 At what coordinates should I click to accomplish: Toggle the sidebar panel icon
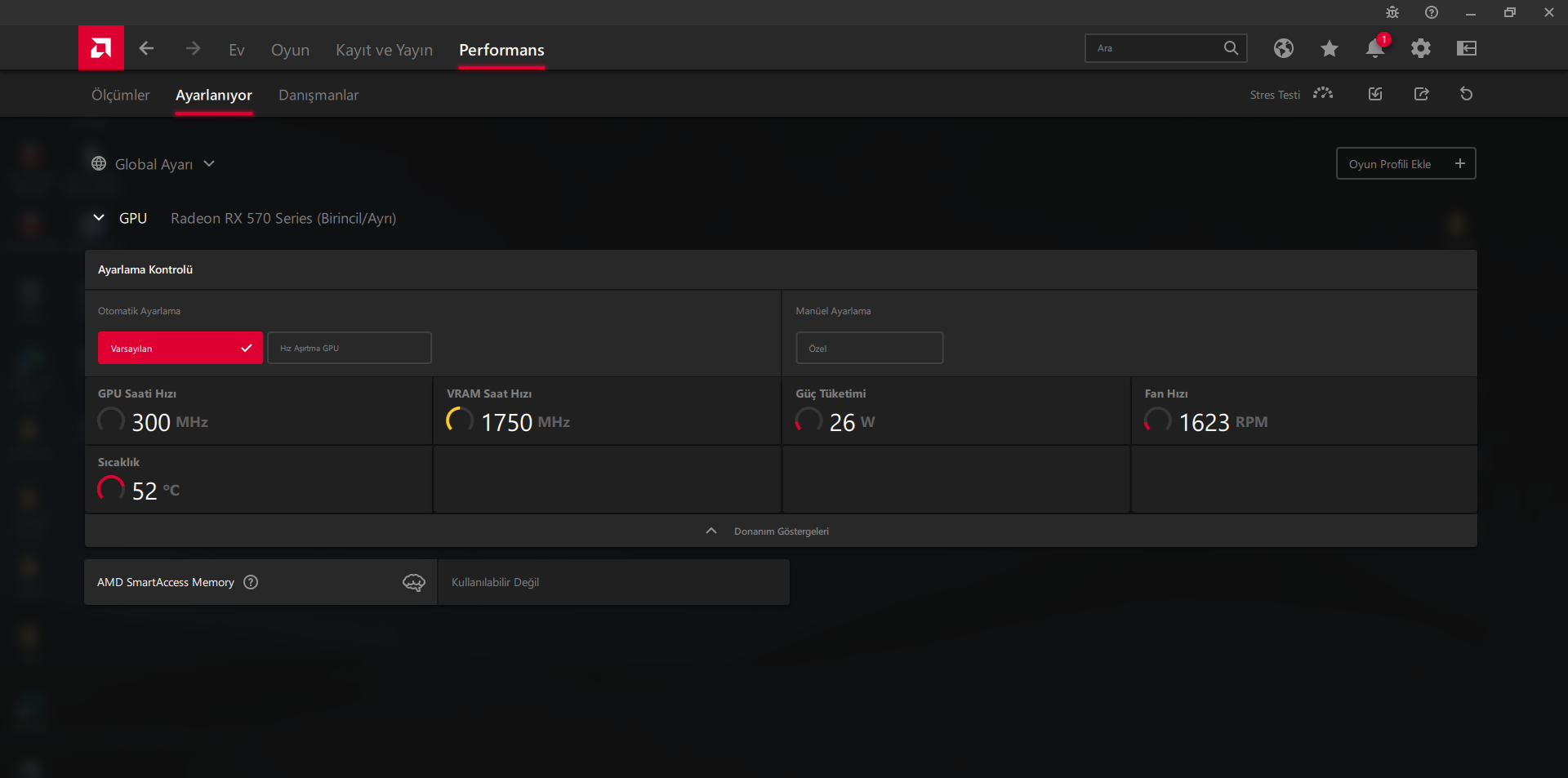(x=1467, y=48)
